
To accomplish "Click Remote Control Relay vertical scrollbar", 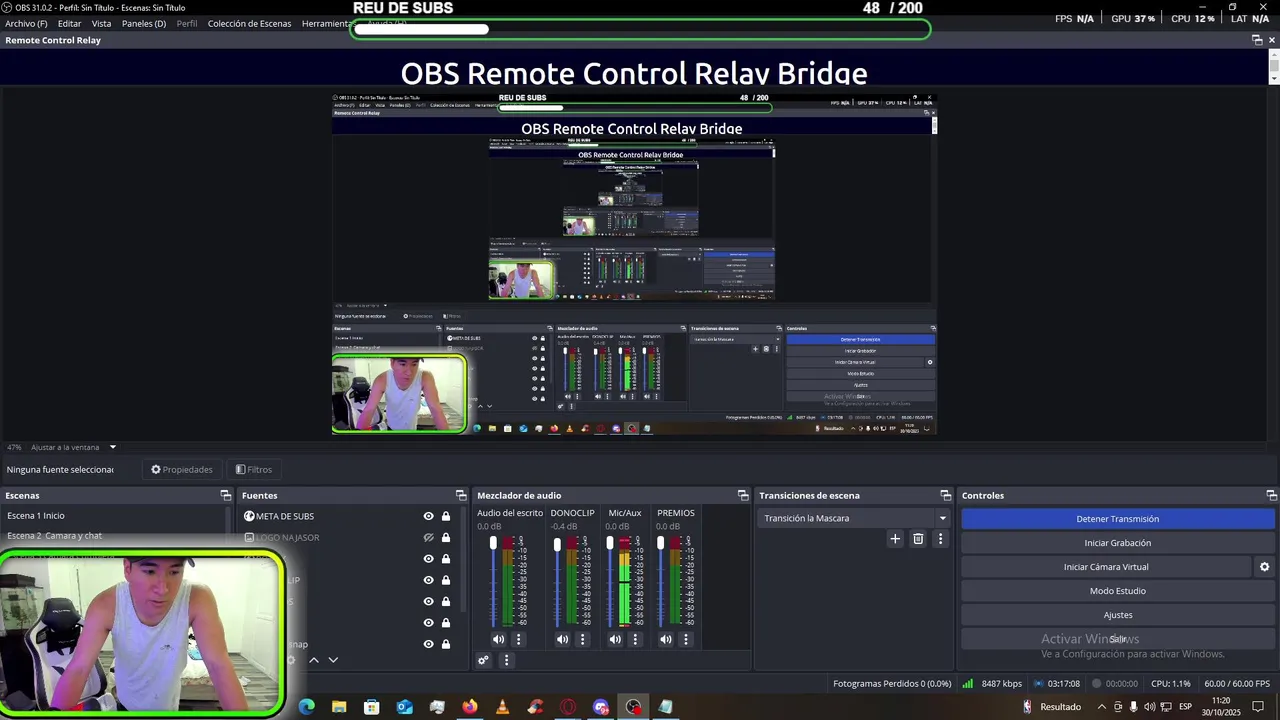I will coord(1274,66).
